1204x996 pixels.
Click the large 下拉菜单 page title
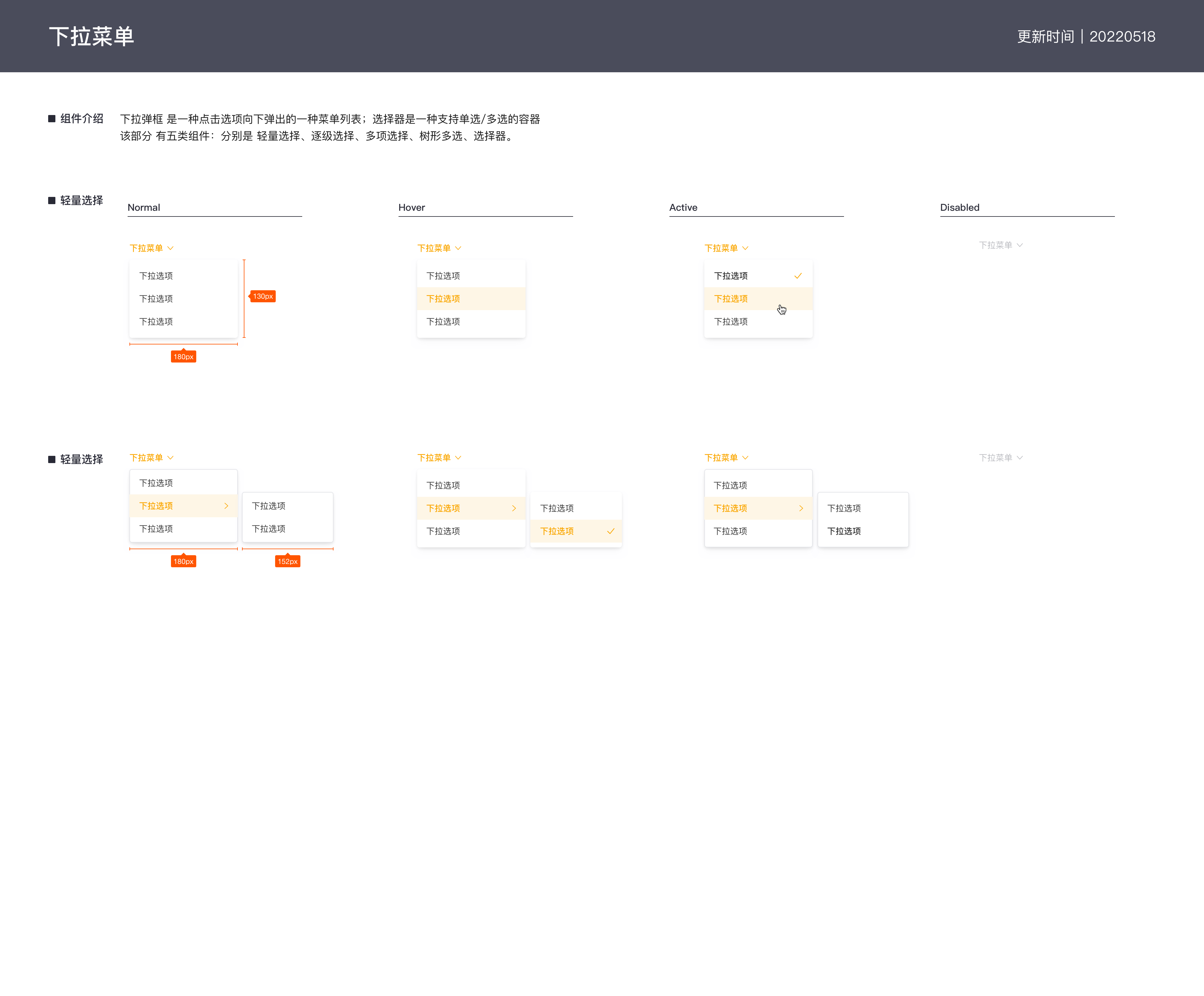91,36
